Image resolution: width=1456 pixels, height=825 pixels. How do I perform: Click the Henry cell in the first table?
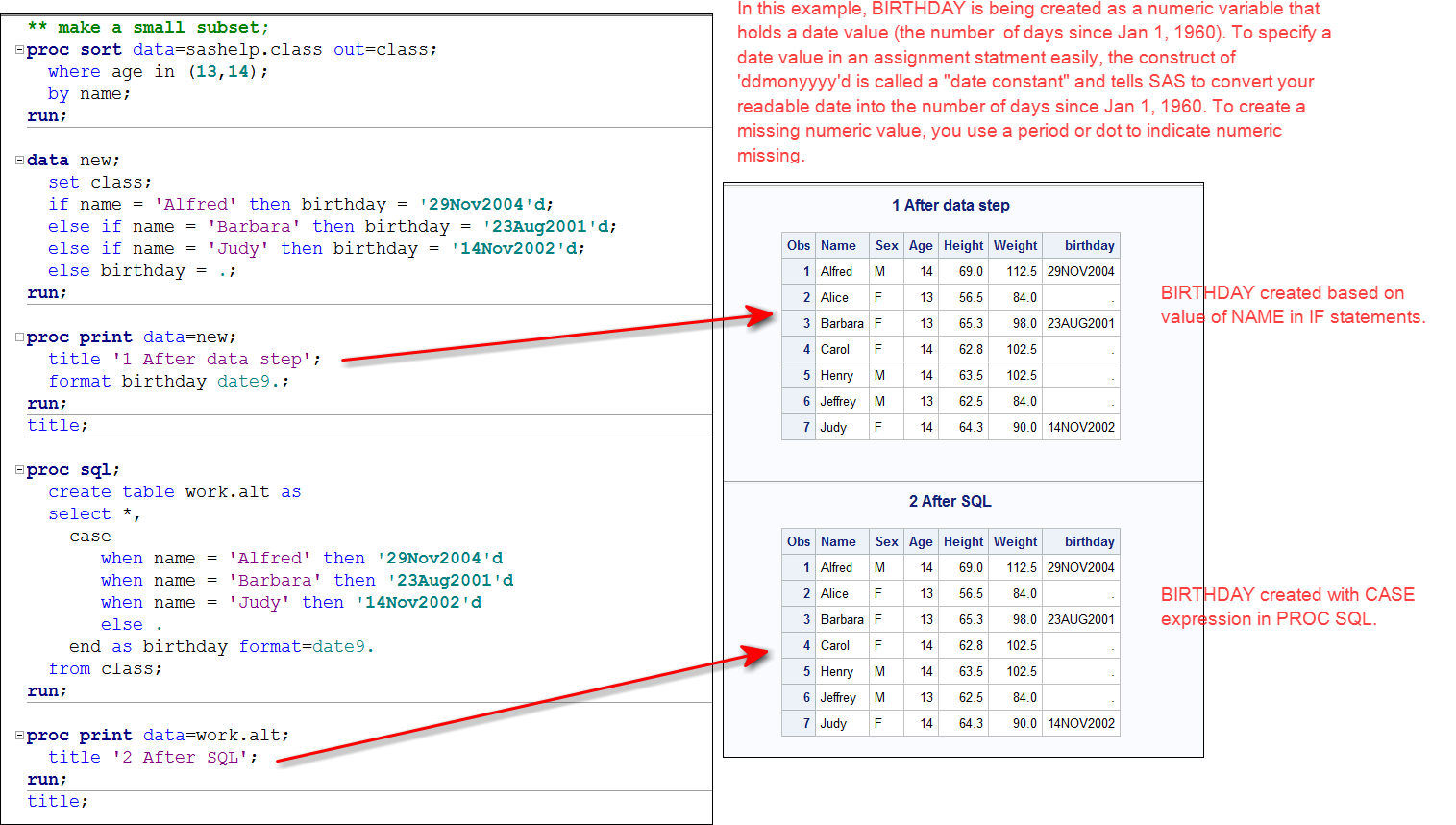843,375
